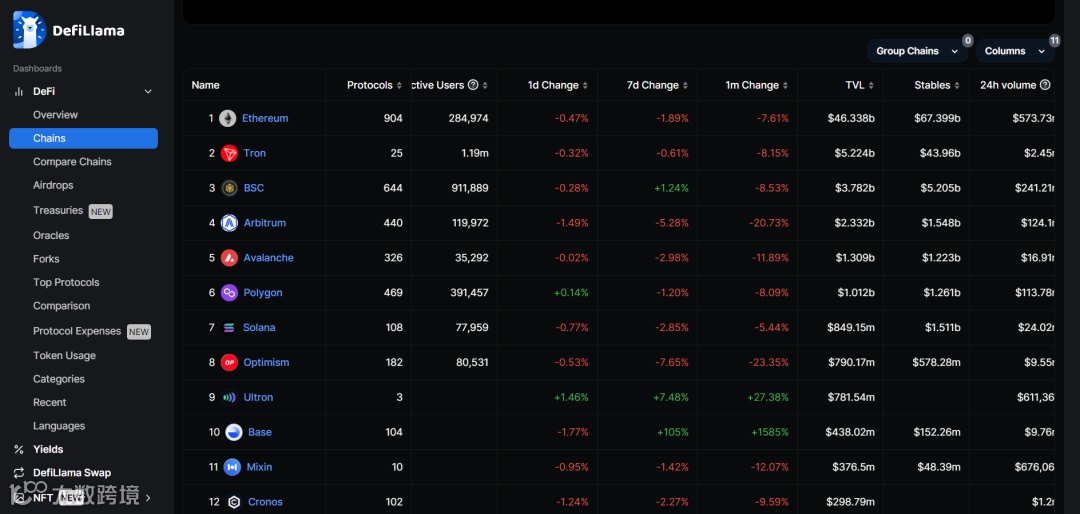Open the BSC chain link
Screen dimensions: 1080x514
coord(253,188)
